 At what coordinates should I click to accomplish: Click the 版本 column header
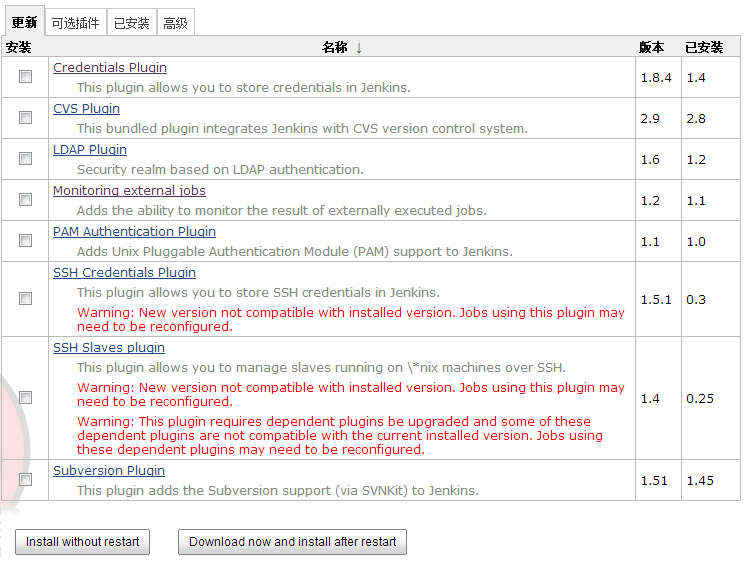click(651, 47)
